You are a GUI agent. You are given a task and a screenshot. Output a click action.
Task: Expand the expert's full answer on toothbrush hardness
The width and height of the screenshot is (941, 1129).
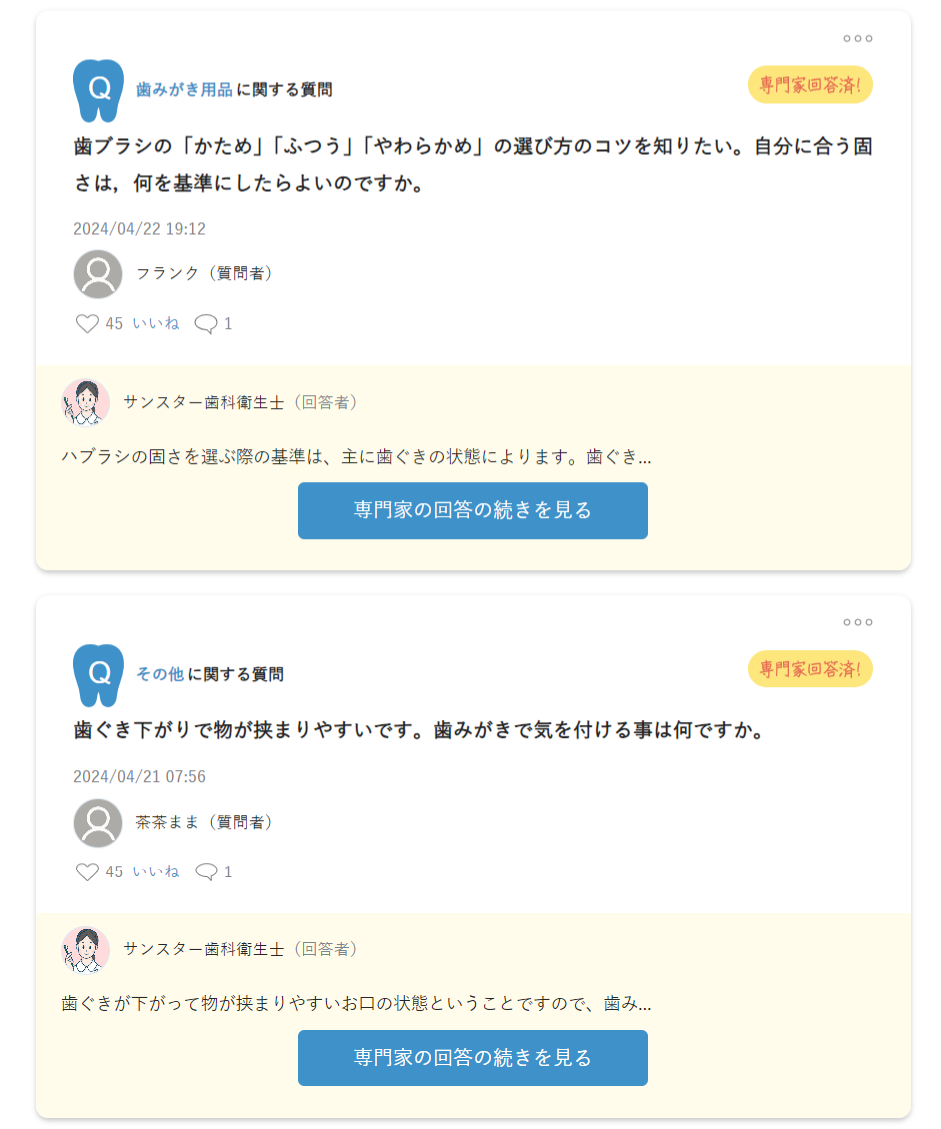pos(473,510)
